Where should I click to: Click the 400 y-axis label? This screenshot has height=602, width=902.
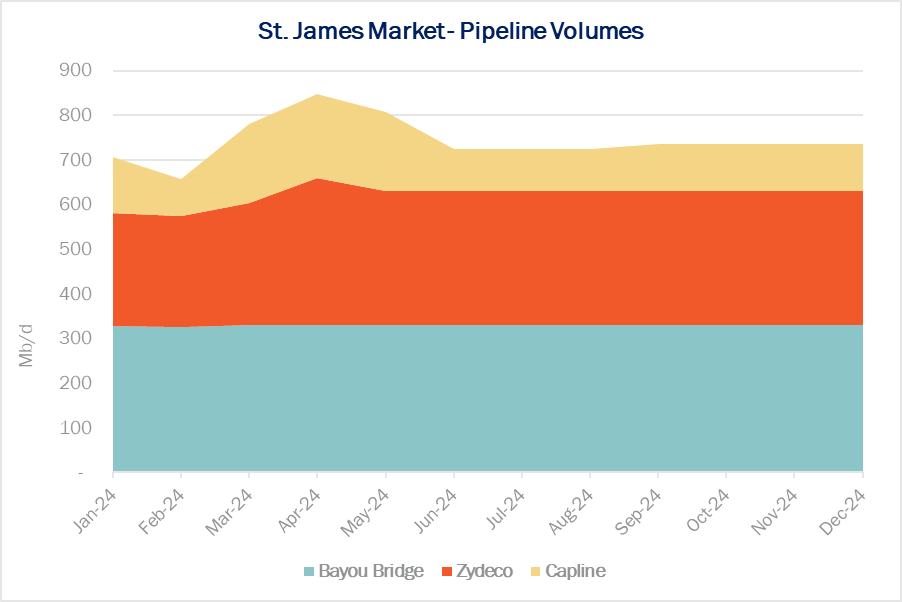click(x=75, y=294)
